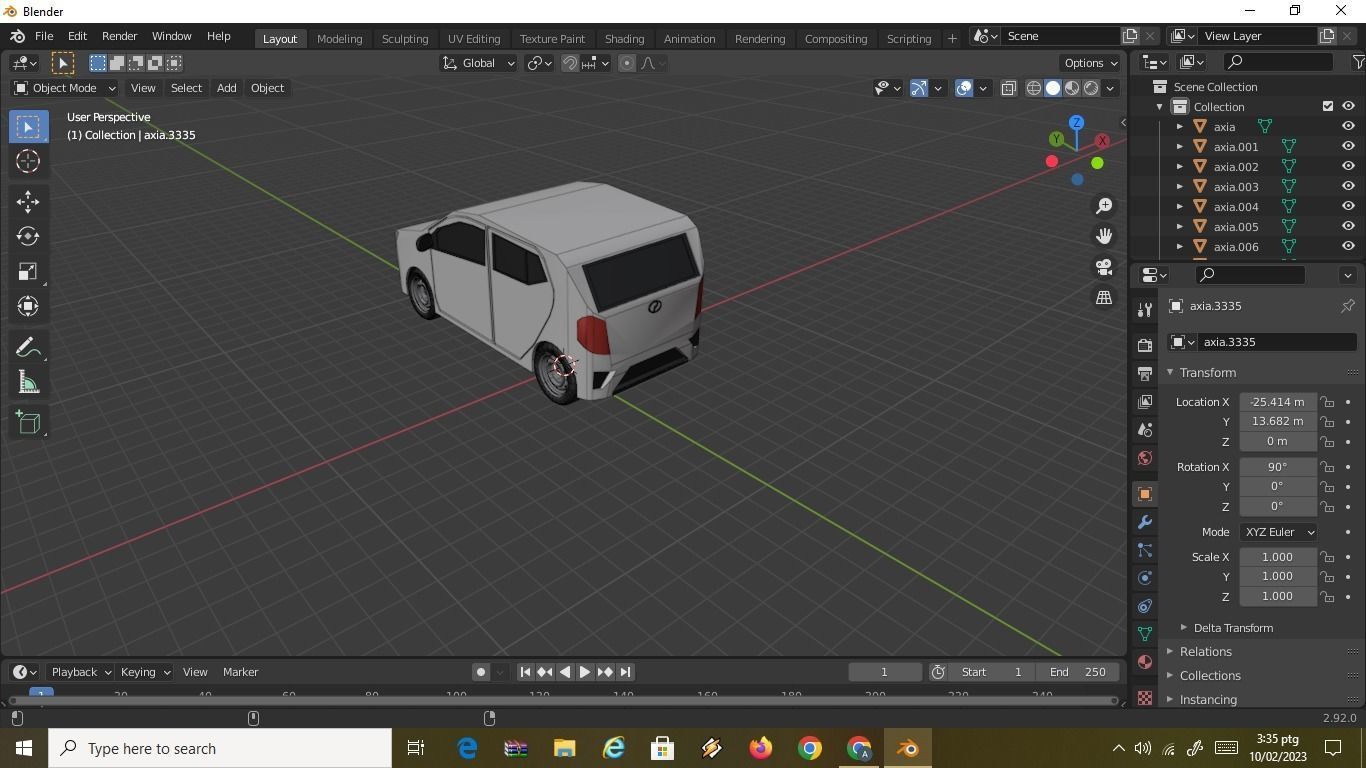Open the XYZ Euler rotation mode dropdown

(1278, 531)
